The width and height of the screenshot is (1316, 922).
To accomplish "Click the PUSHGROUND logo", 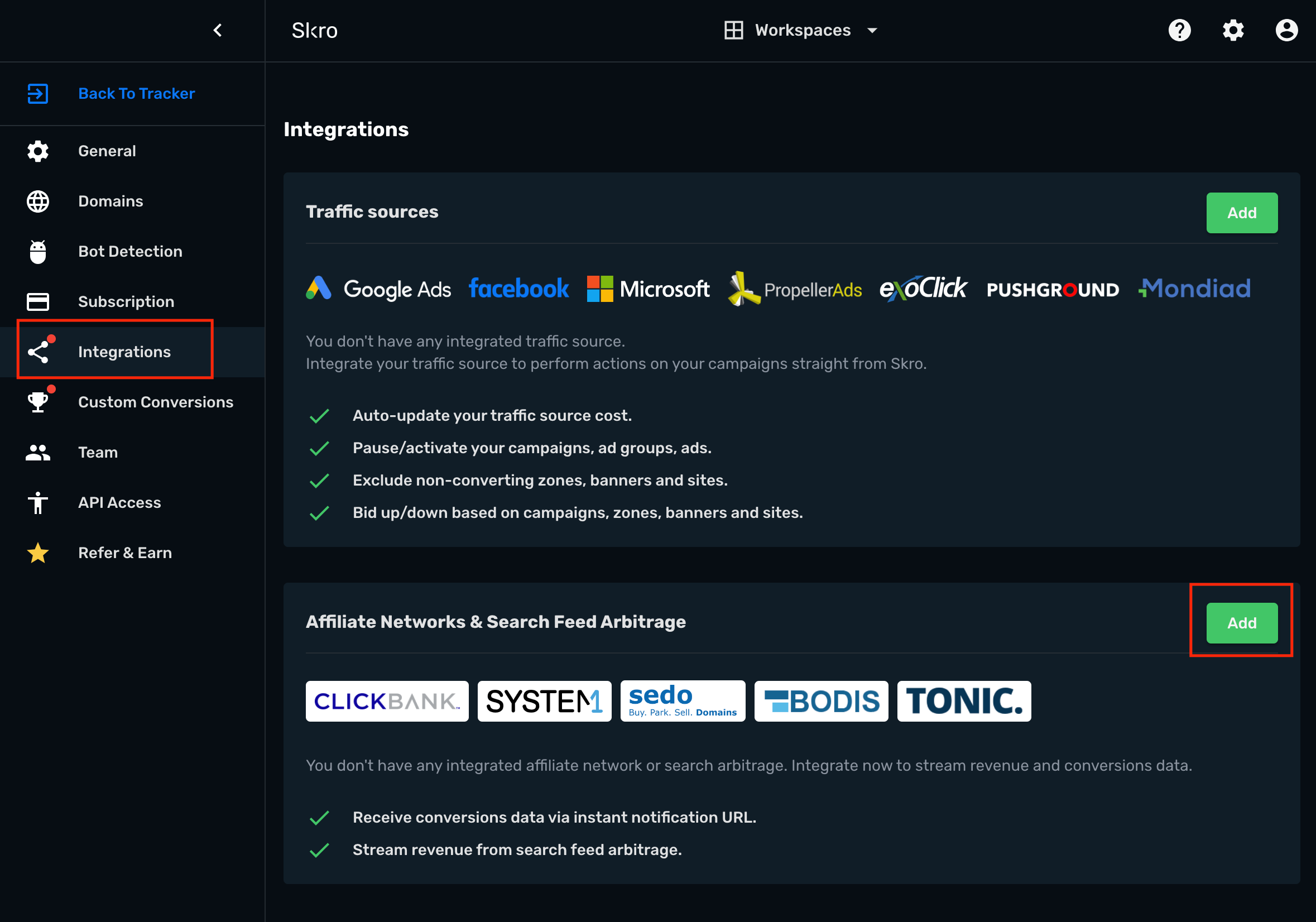I will click(1053, 289).
